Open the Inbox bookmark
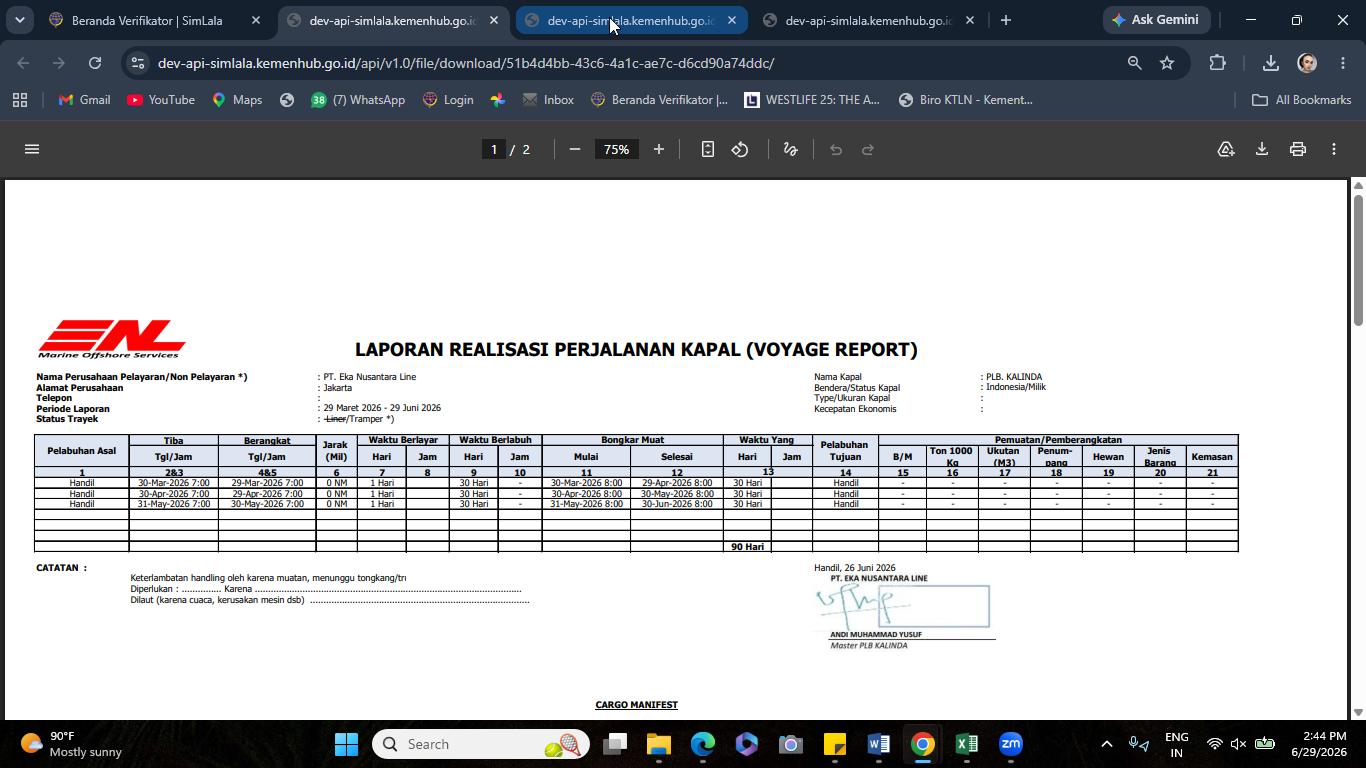 [x=548, y=100]
